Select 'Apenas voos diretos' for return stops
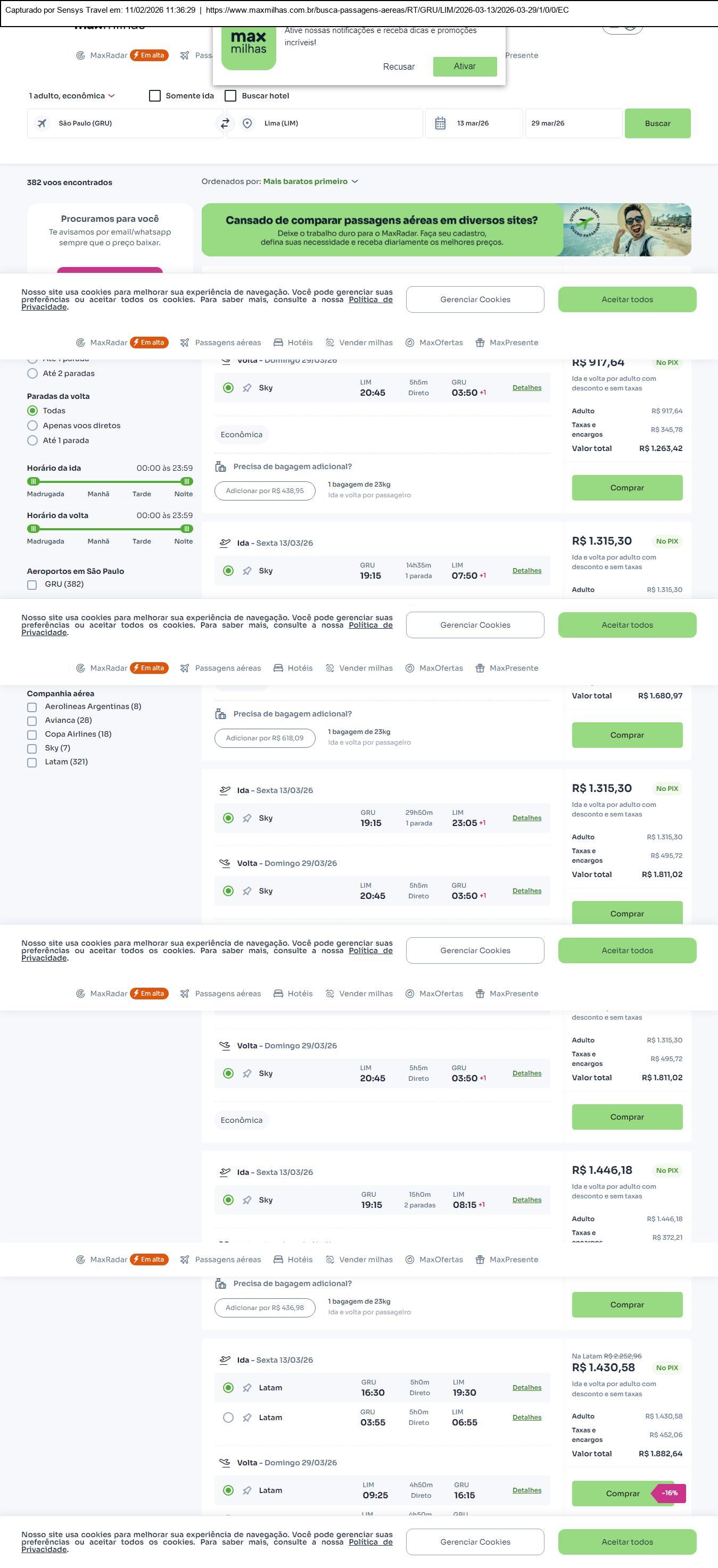The height and width of the screenshot is (1568, 718). coord(33,426)
